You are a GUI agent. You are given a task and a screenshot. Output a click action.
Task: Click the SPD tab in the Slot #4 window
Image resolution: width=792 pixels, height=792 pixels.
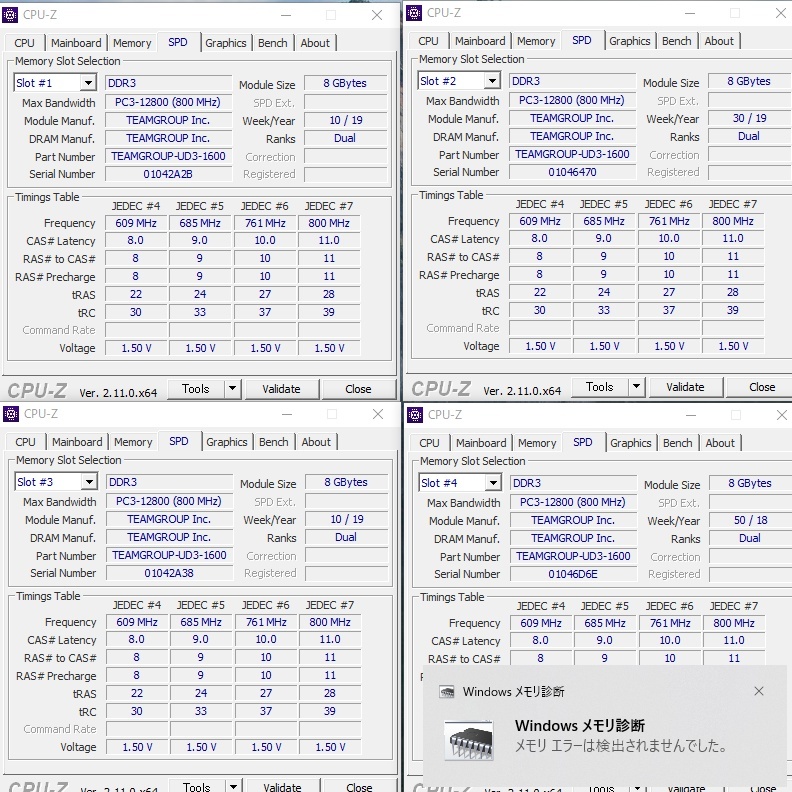point(583,442)
